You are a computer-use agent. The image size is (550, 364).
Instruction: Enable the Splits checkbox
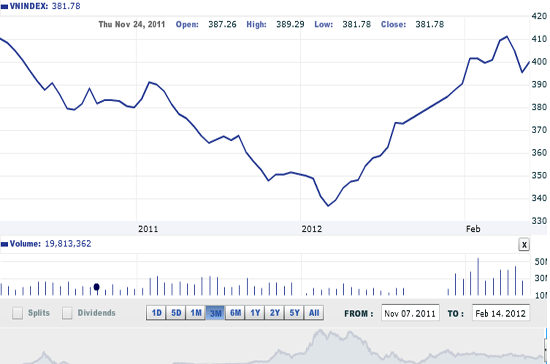pyautogui.click(x=17, y=313)
